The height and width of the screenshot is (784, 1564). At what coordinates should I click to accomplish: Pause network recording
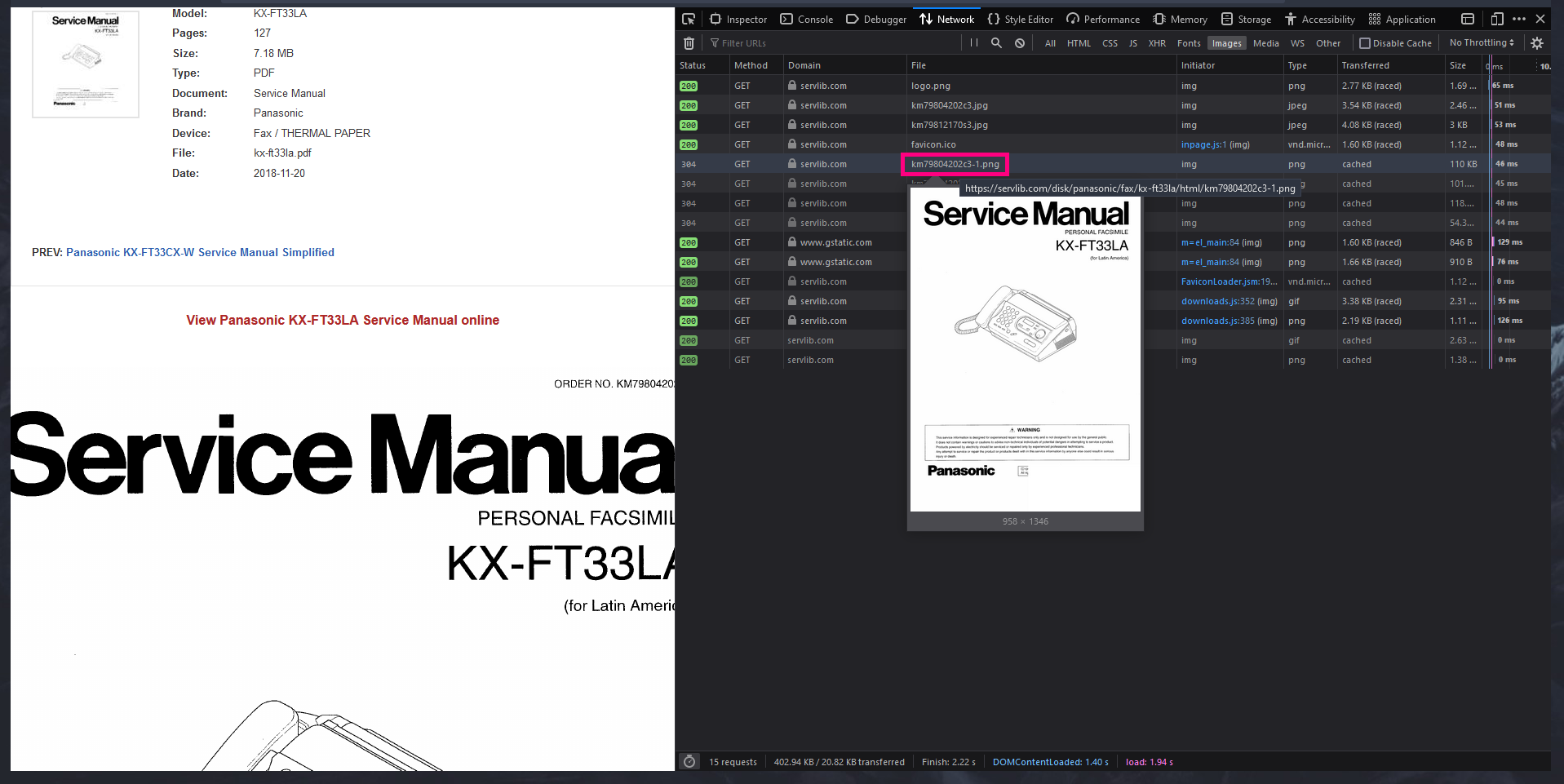tap(974, 43)
